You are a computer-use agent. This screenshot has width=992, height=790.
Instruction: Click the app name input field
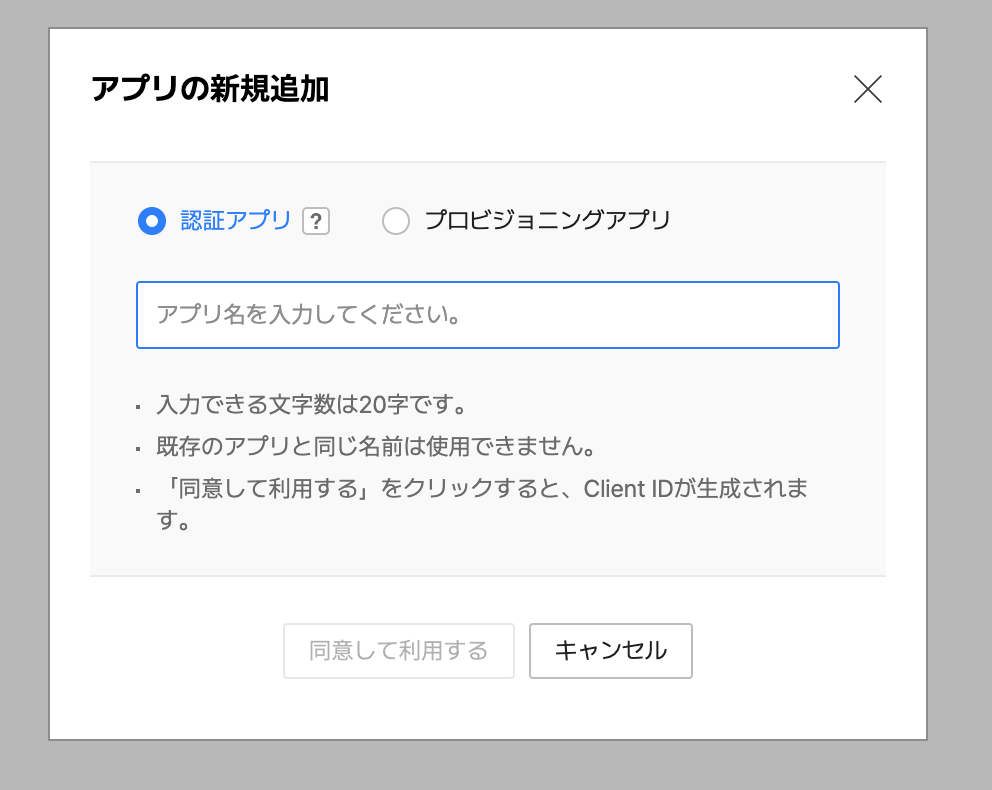(x=487, y=315)
